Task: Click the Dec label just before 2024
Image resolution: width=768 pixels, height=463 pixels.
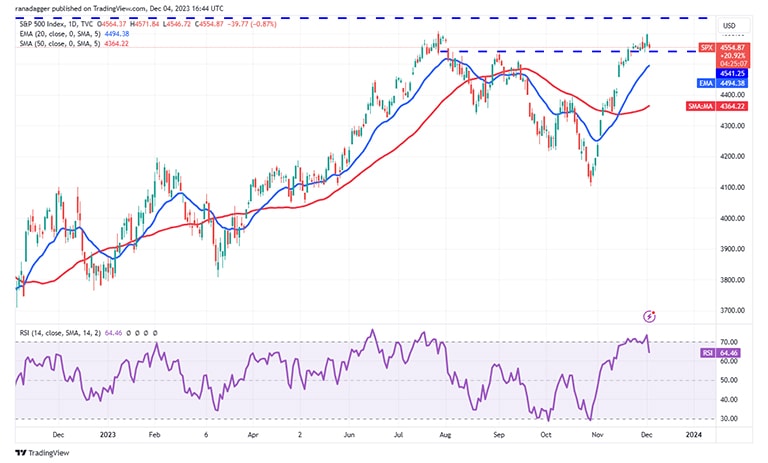Action: pos(647,435)
